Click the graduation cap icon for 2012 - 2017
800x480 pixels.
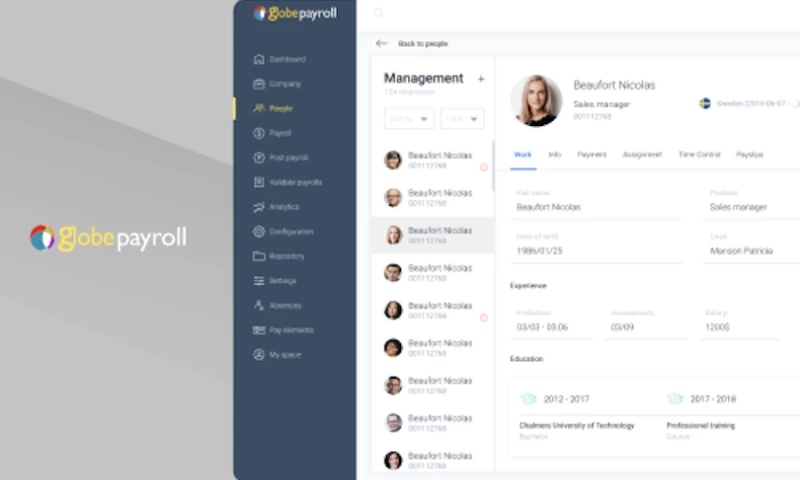coord(528,398)
